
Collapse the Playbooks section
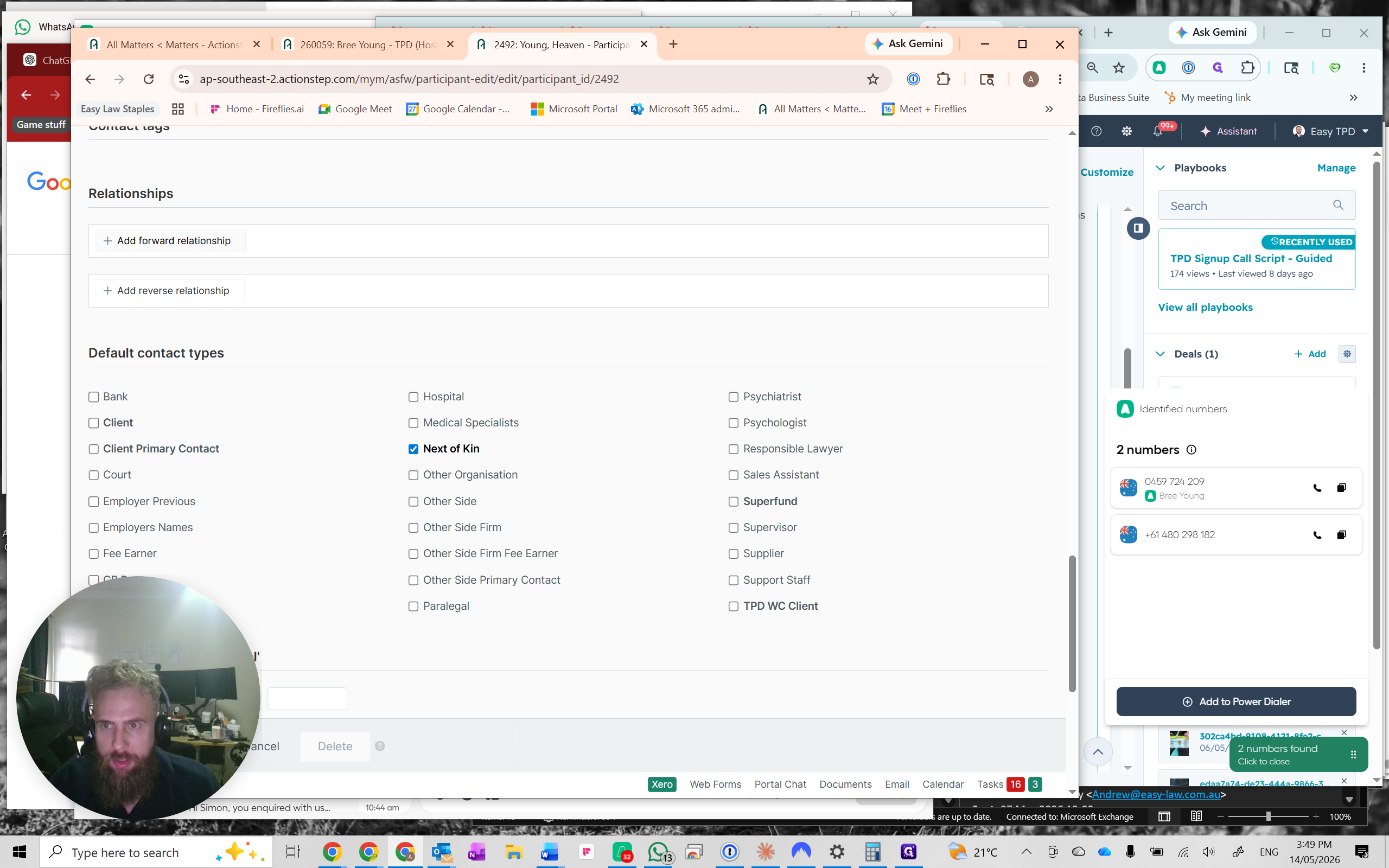tap(1160, 168)
